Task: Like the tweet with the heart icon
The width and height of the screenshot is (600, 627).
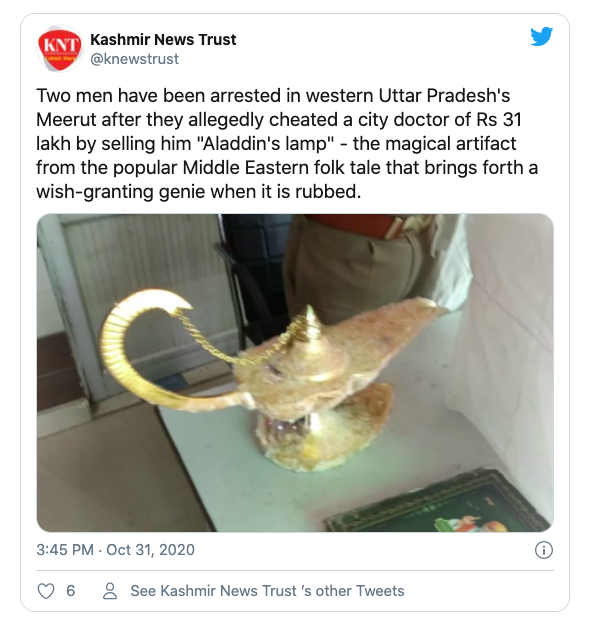Action: click(x=46, y=591)
